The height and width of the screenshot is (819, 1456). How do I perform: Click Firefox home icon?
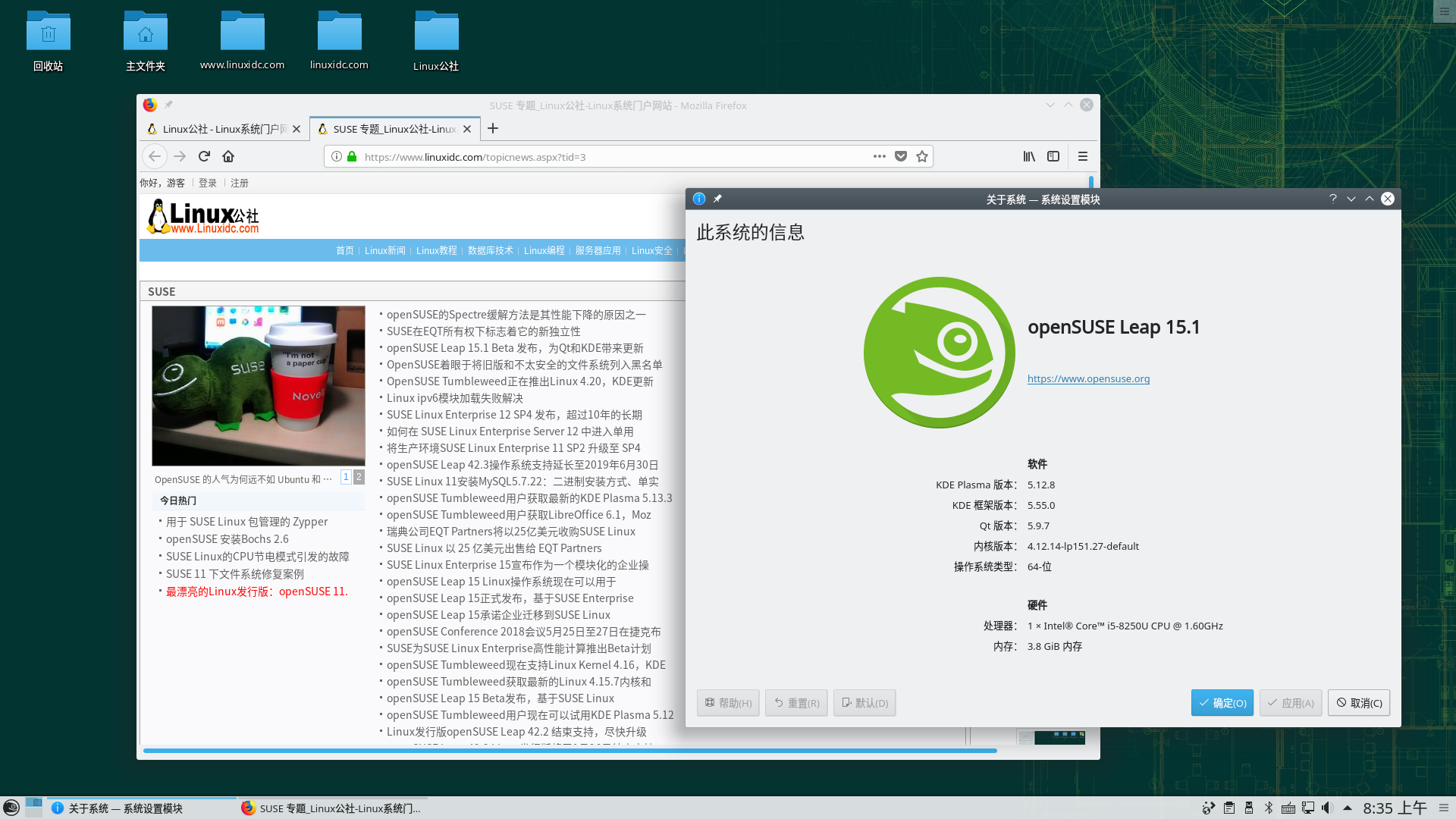tap(228, 156)
